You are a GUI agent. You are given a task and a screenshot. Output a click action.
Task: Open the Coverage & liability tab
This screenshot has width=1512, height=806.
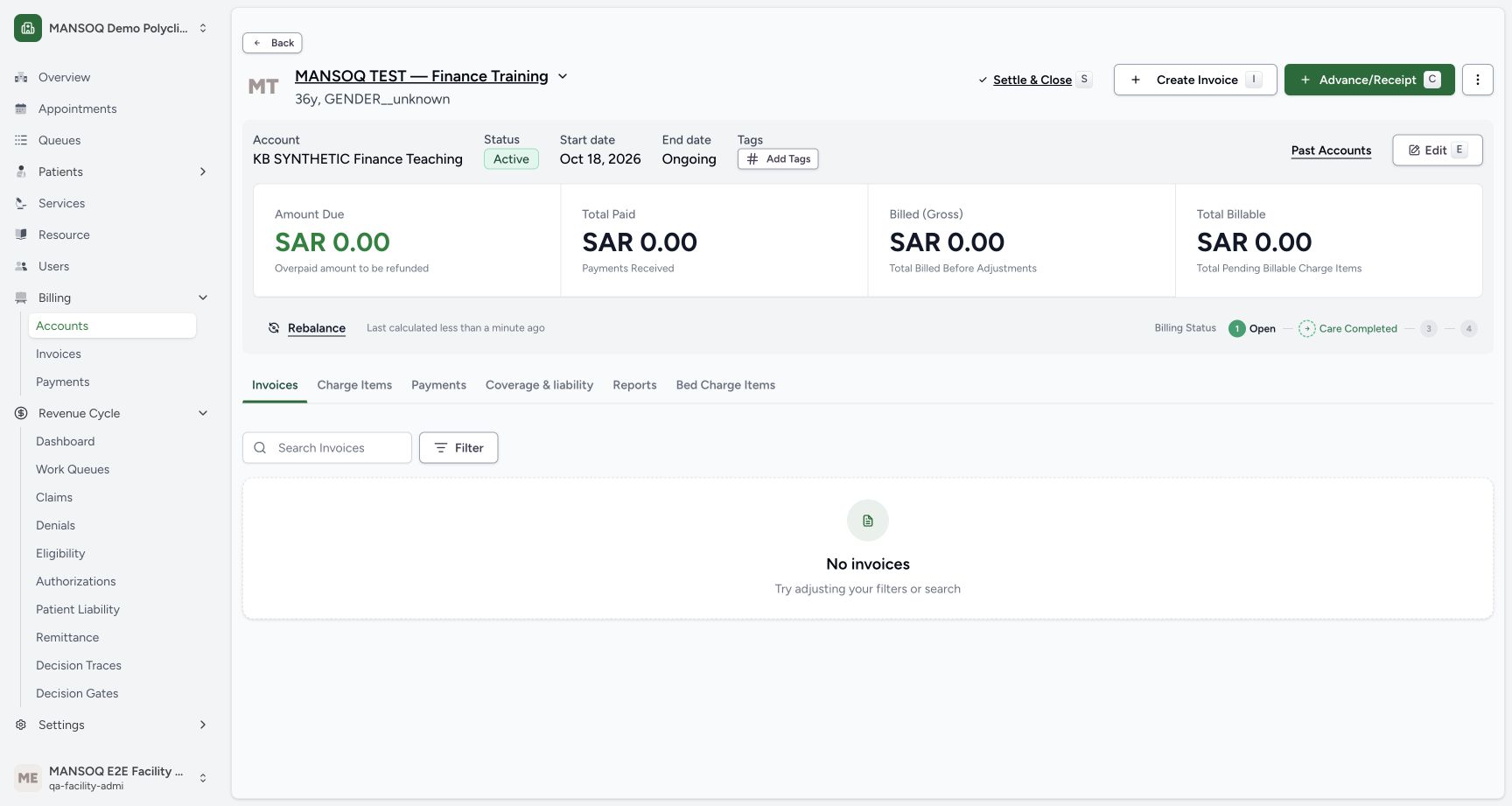point(539,385)
